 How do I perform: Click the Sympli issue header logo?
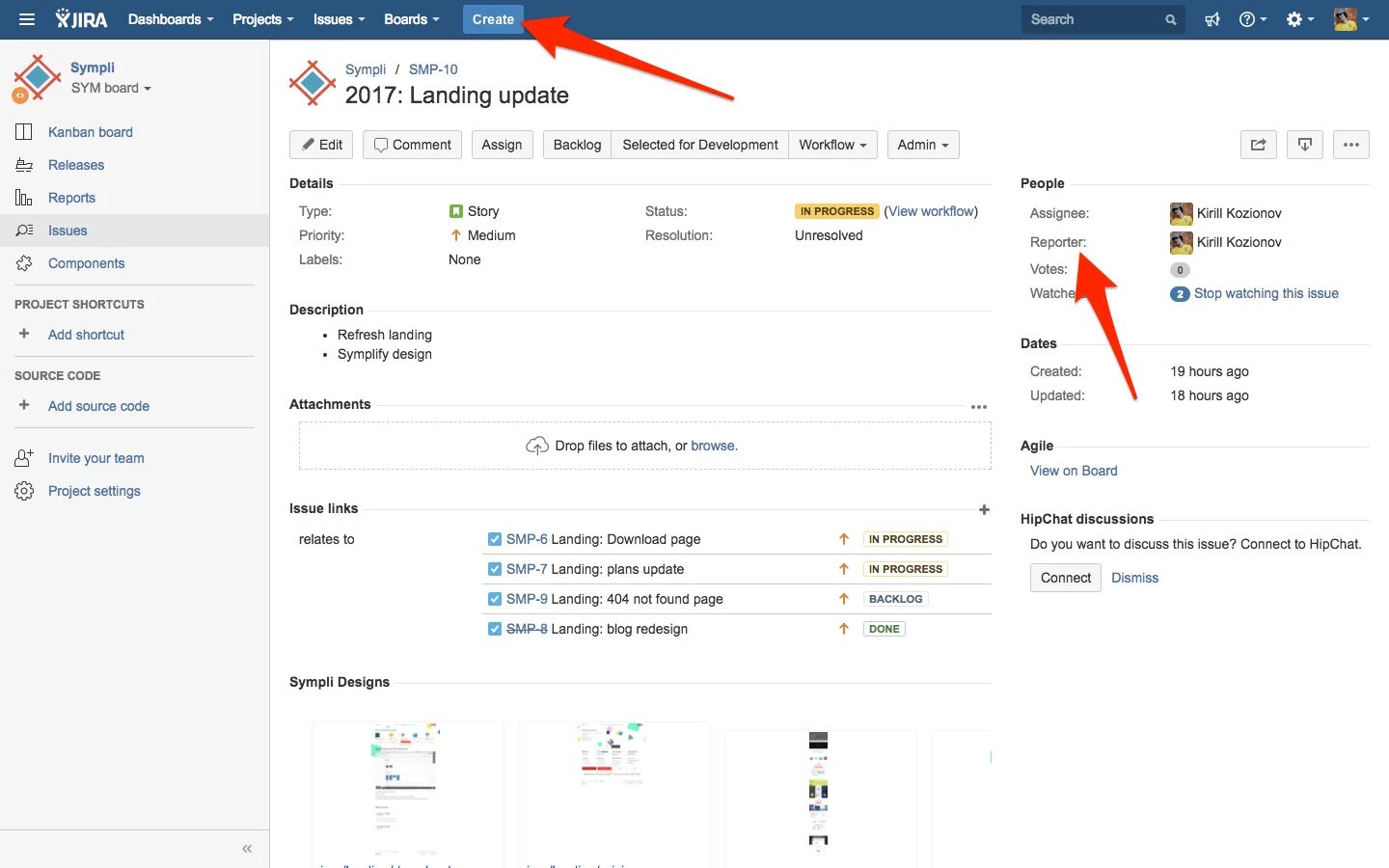313,84
